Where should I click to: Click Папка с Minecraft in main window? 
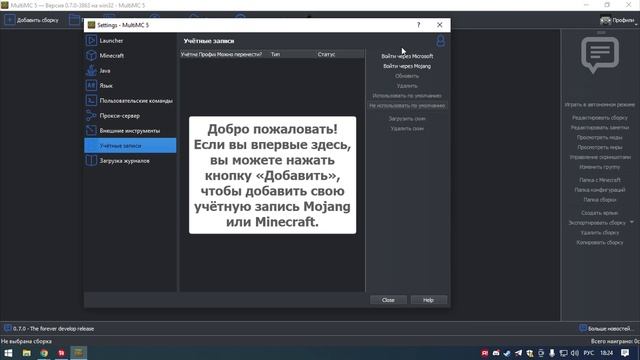pos(600,180)
